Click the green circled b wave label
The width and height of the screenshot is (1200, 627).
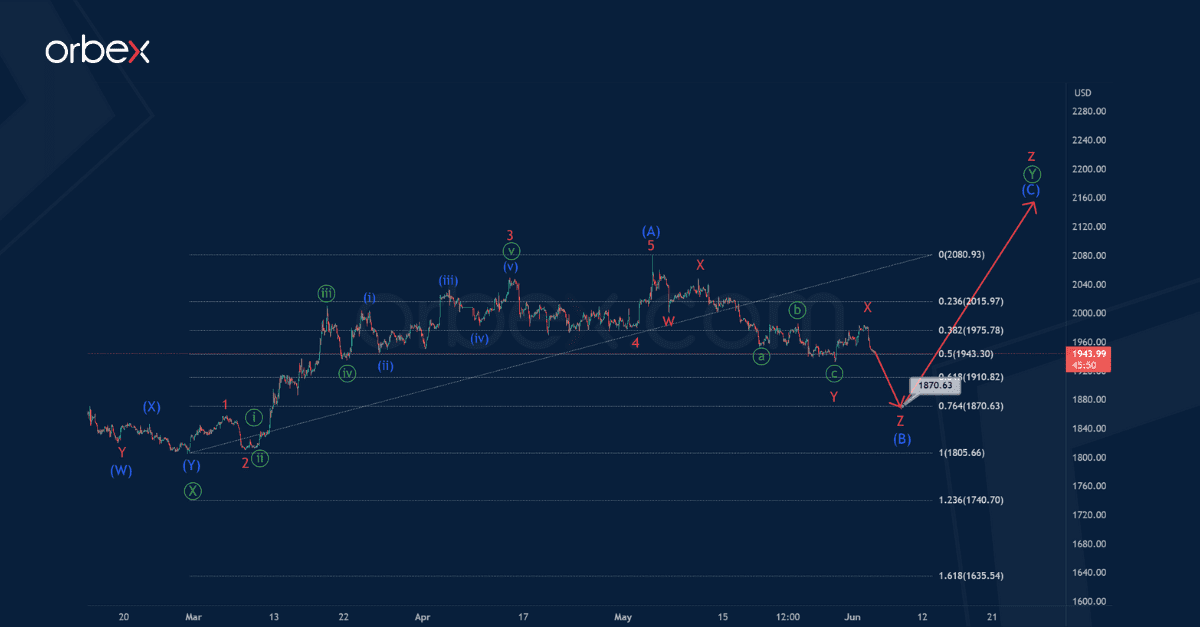797,310
